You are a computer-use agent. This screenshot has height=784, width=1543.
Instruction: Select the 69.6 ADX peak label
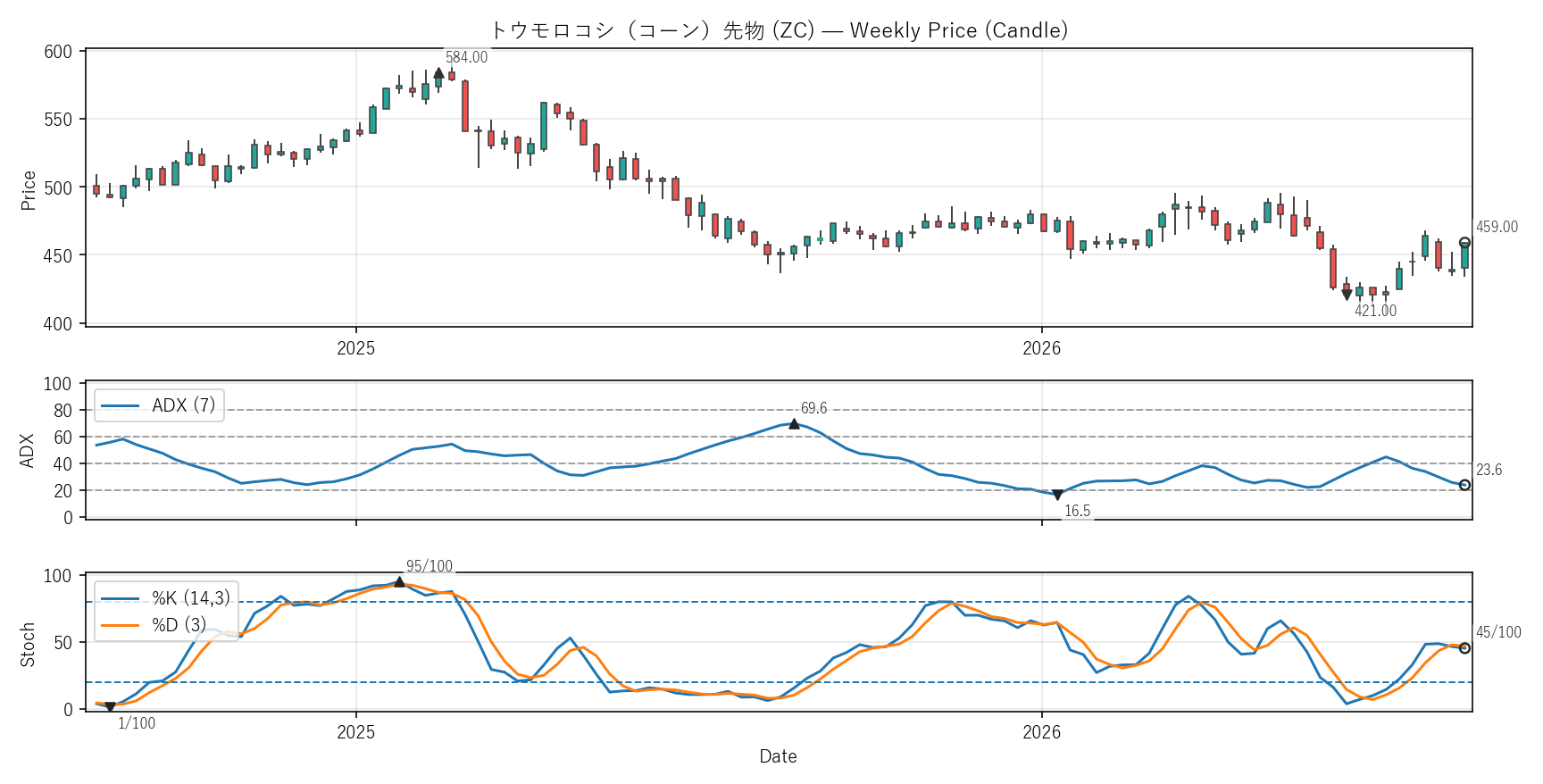813,408
